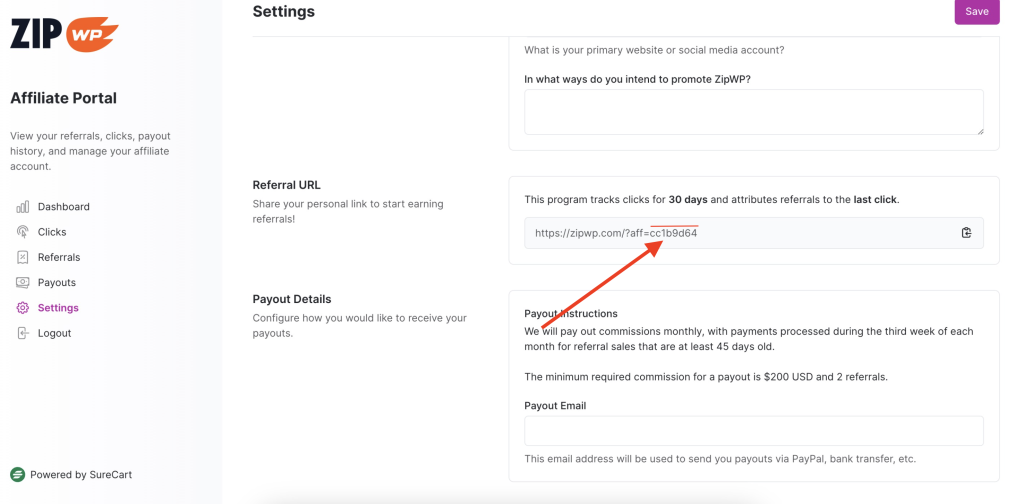
Task: Go to the Clicks section
Action: pos(52,232)
